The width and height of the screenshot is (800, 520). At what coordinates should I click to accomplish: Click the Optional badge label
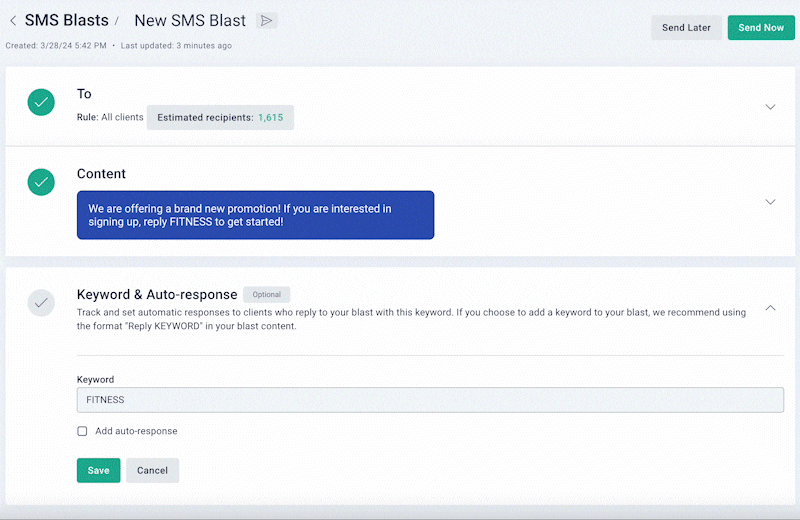pos(266,295)
